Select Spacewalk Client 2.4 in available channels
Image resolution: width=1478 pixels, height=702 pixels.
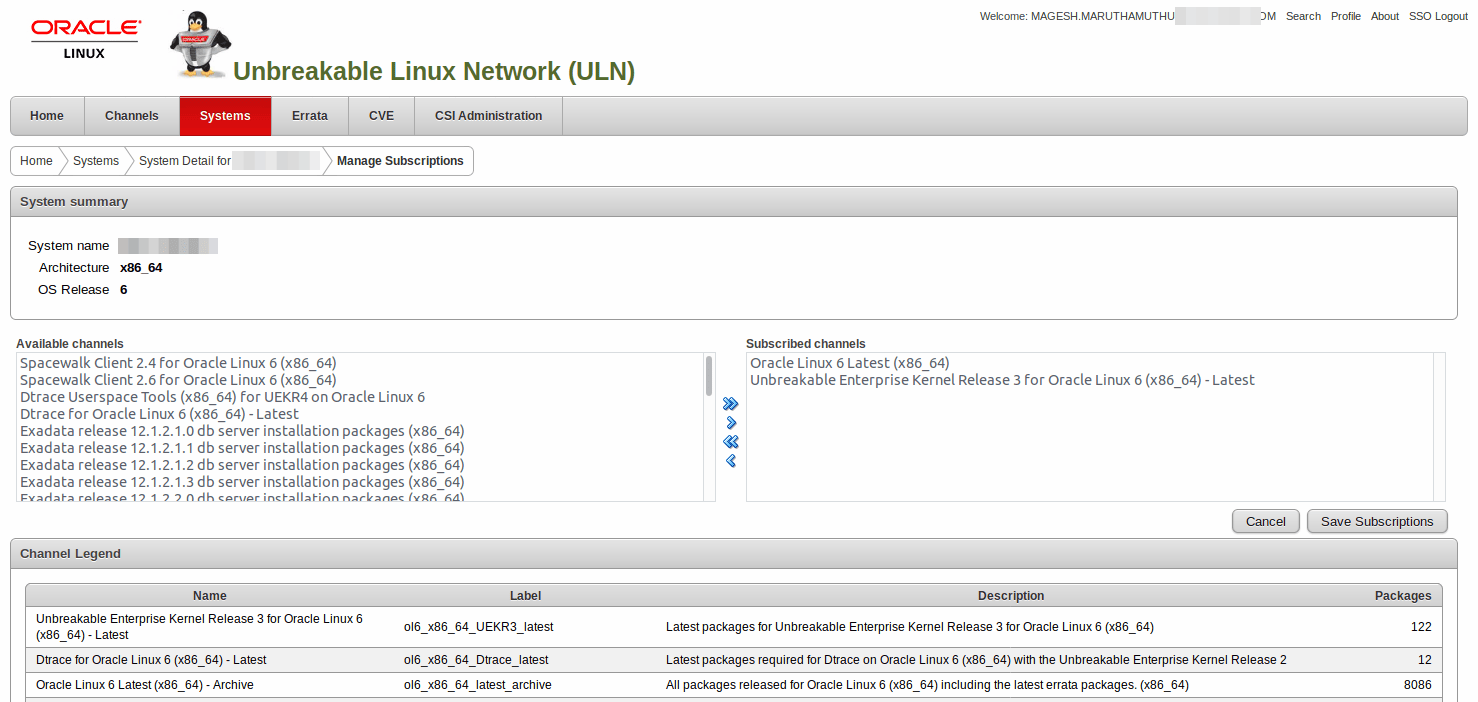coord(178,363)
